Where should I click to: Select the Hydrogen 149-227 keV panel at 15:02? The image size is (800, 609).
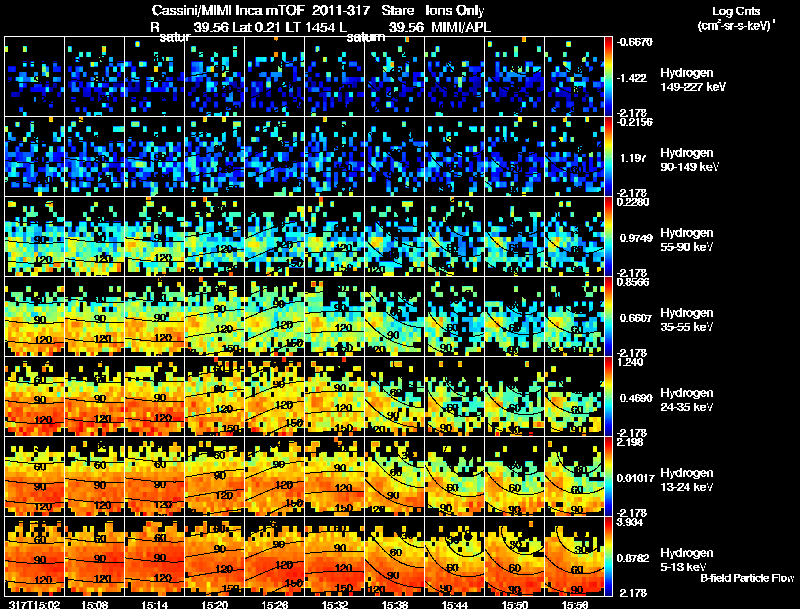[35, 77]
